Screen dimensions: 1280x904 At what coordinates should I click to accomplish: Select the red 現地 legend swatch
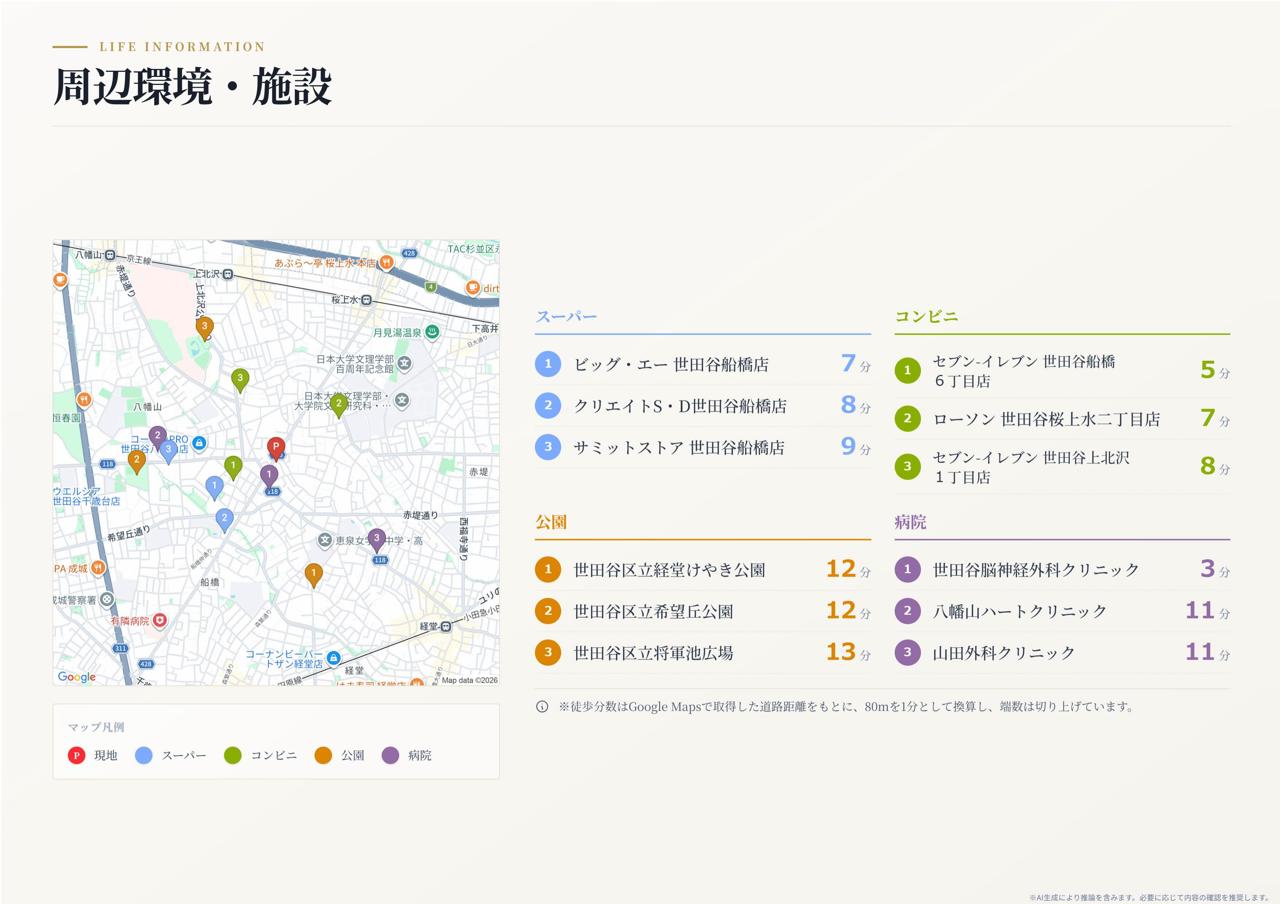pyautogui.click(x=76, y=755)
